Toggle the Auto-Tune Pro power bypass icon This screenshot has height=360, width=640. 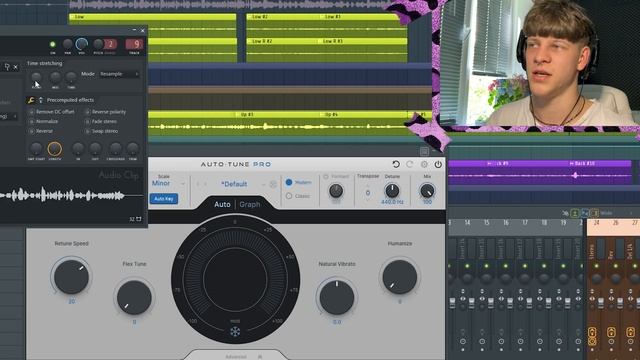point(438,164)
